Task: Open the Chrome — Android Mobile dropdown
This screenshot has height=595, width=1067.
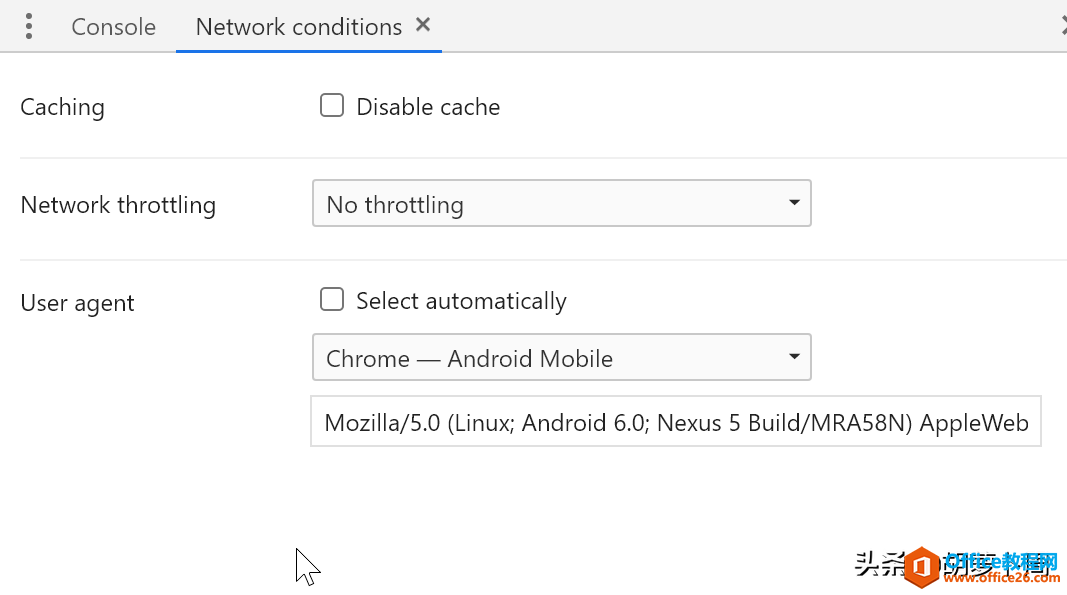Action: pyautogui.click(x=561, y=358)
